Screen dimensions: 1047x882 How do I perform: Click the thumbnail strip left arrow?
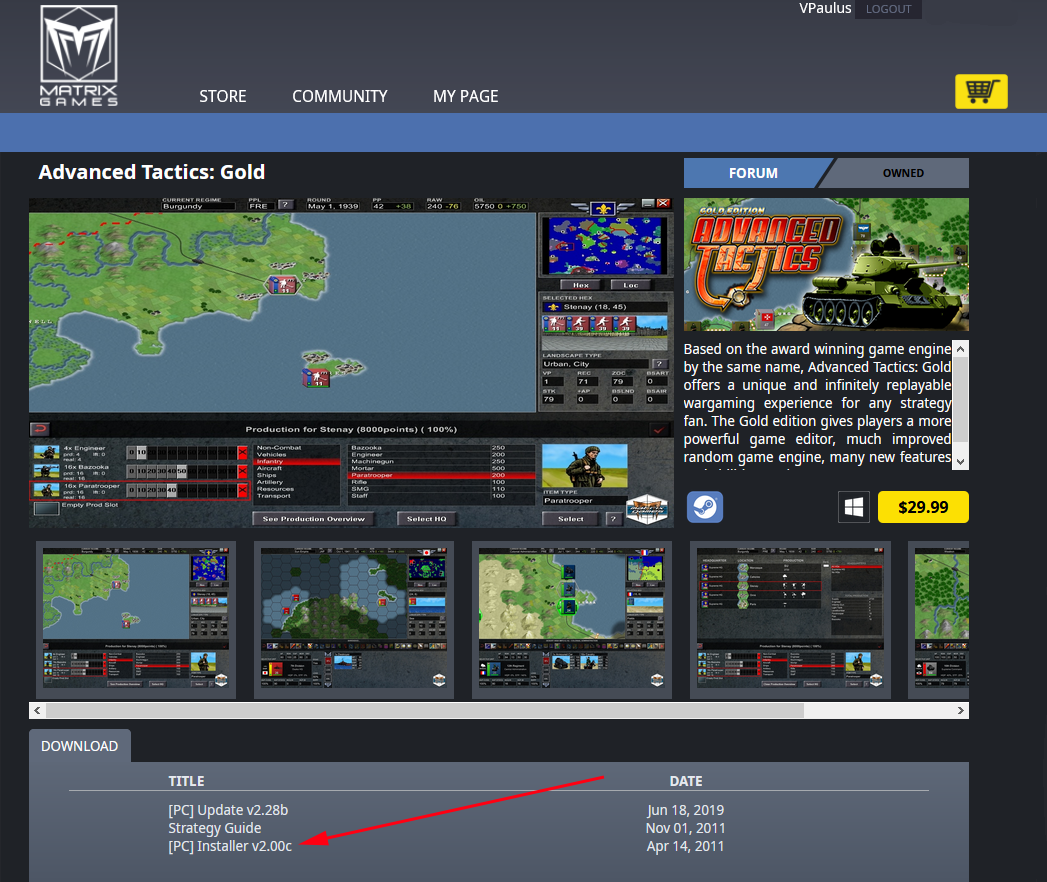point(37,710)
